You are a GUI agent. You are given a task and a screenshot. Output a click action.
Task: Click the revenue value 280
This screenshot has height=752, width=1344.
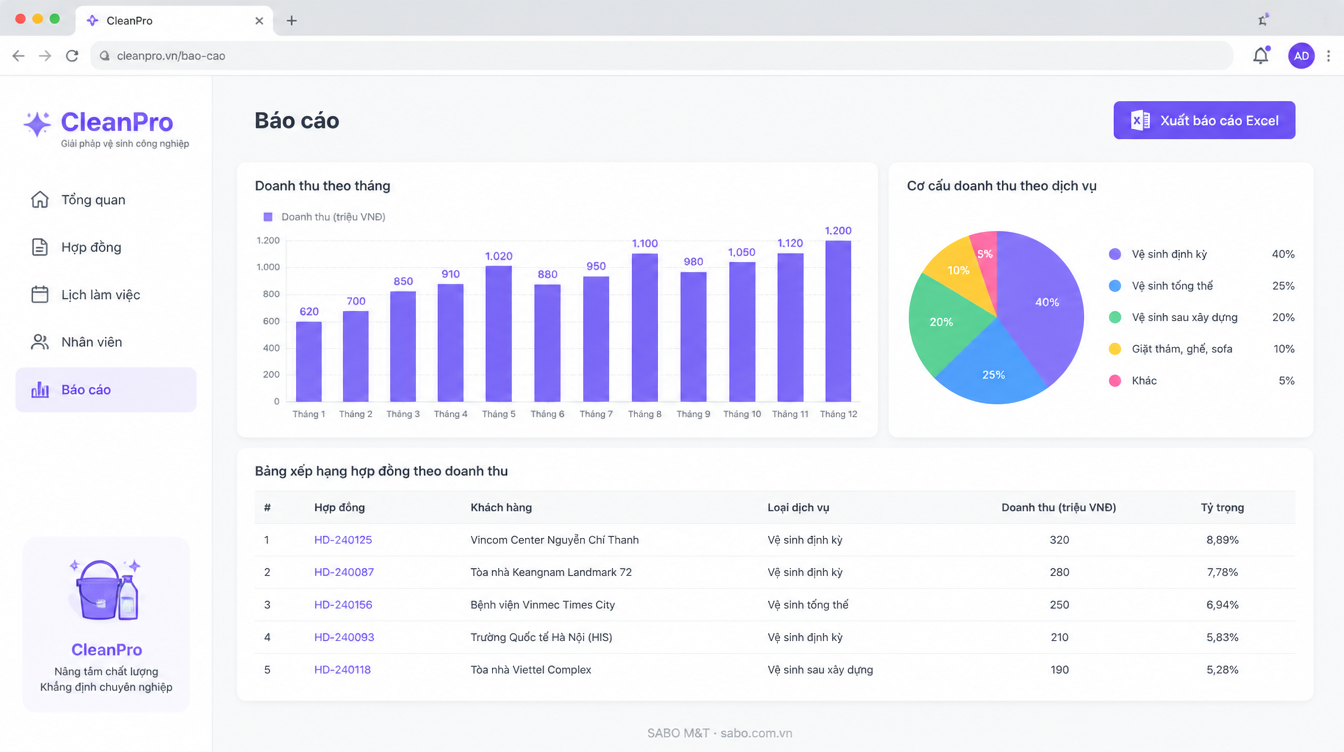(x=1059, y=572)
